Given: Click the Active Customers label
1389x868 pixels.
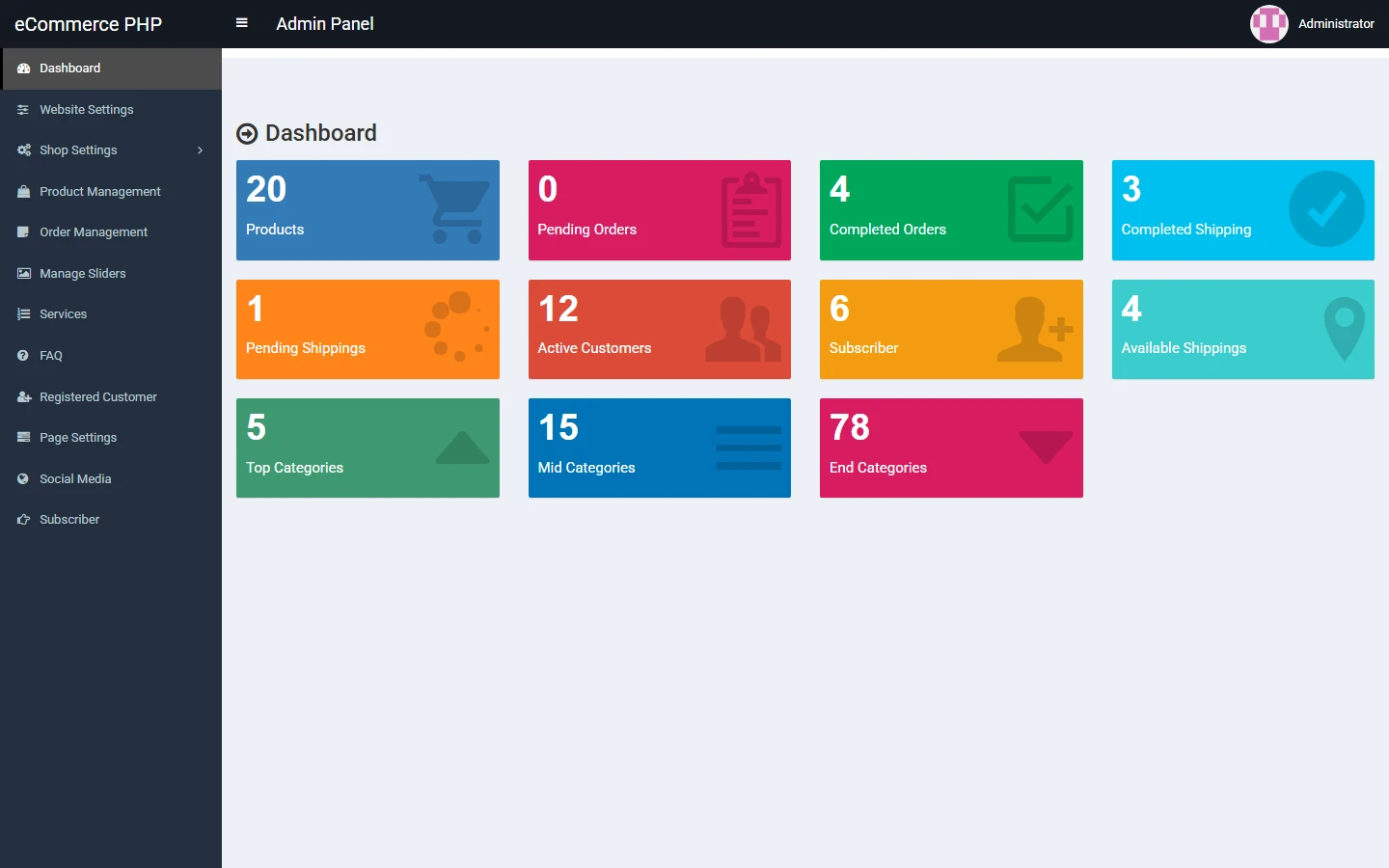Looking at the screenshot, I should pos(594,348).
